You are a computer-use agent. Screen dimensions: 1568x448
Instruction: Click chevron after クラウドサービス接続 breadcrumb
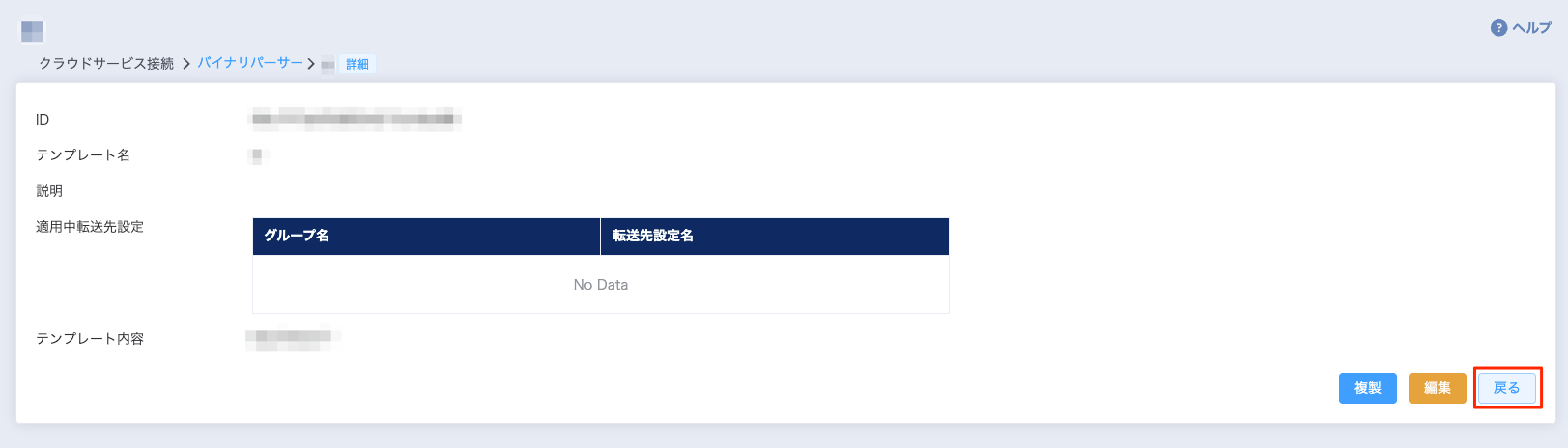click(186, 64)
